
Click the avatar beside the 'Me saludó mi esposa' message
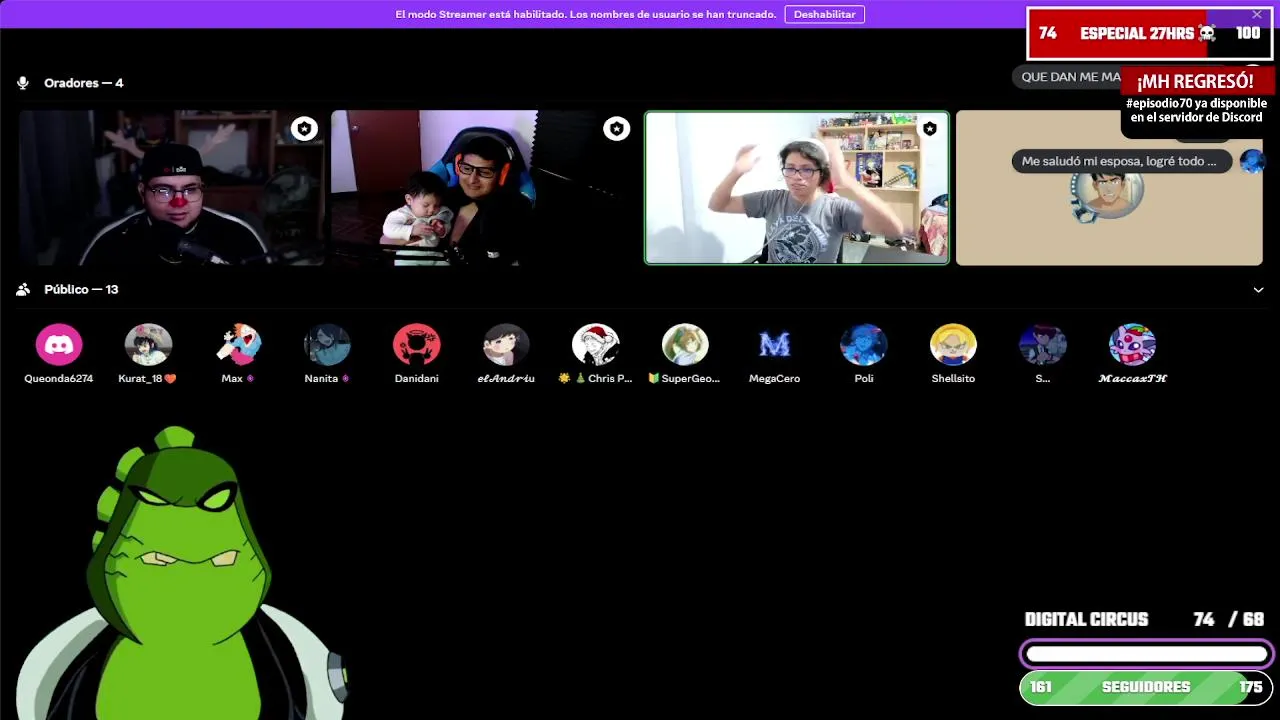pyautogui.click(x=1252, y=161)
